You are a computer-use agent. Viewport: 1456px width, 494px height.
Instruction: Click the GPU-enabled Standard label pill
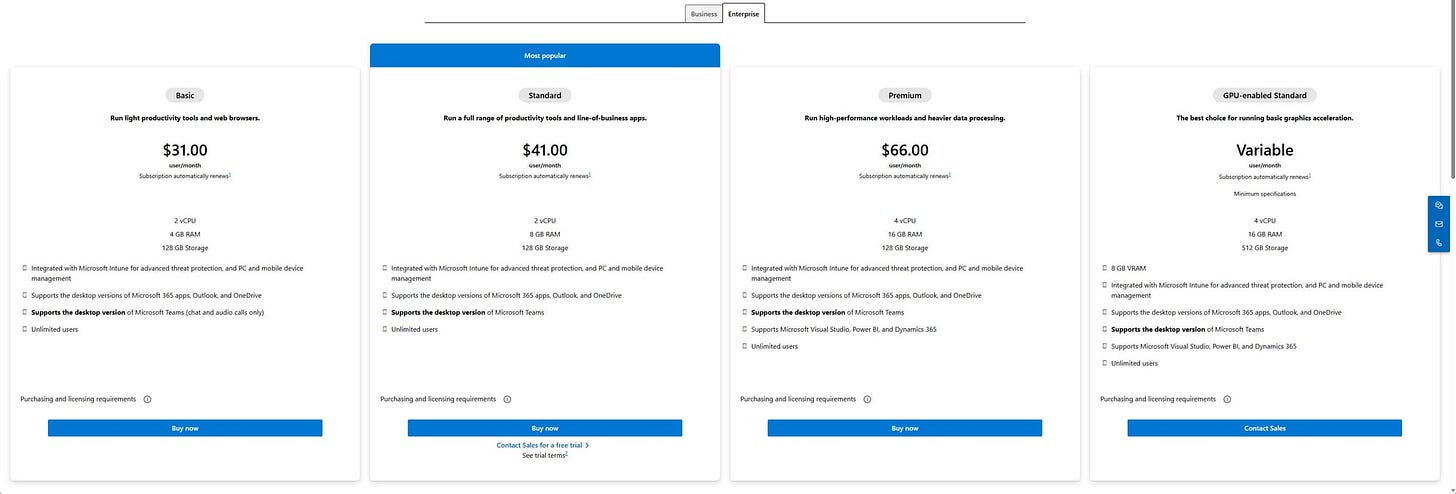[1265, 95]
